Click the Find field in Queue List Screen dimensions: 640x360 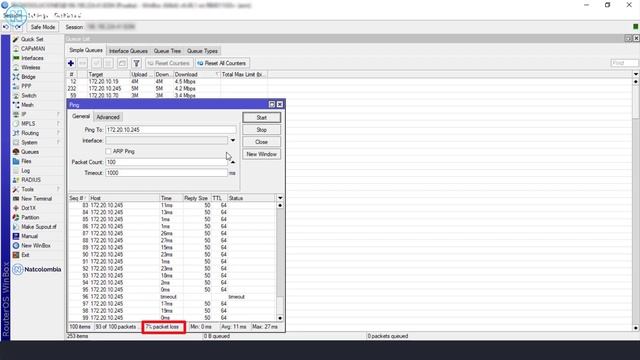click(624, 63)
